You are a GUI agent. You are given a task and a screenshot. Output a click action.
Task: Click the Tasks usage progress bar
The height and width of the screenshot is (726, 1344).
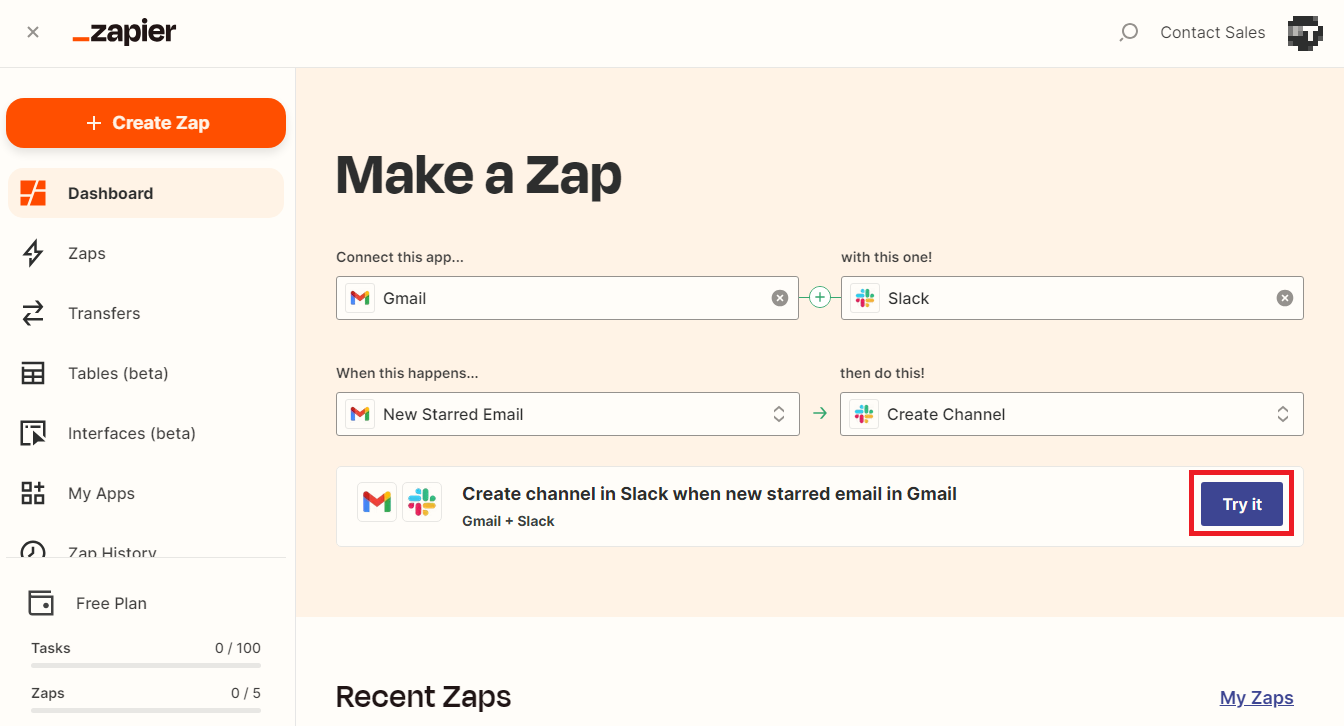[x=146, y=665]
